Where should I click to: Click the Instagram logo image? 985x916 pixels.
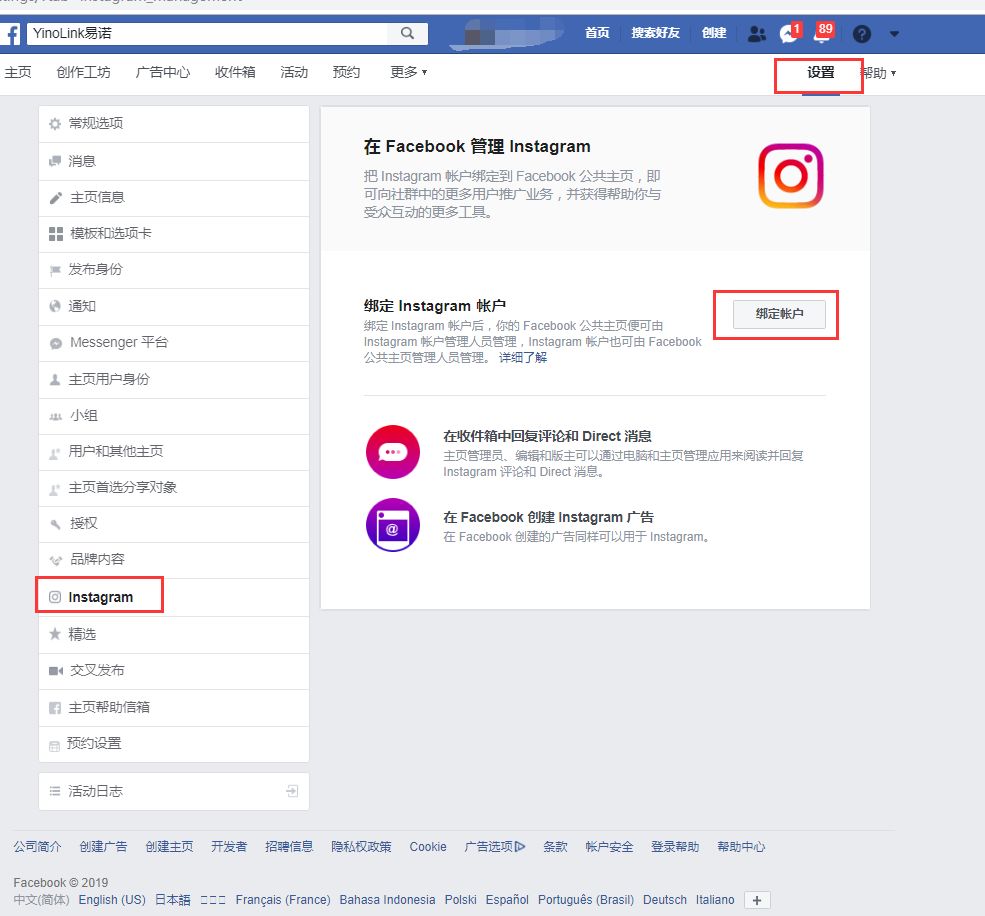(790, 176)
